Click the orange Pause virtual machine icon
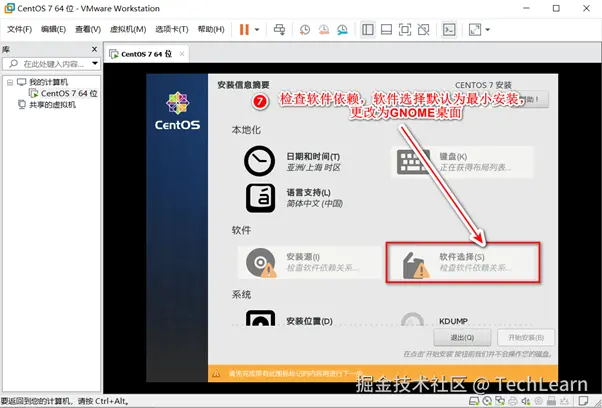602x408 pixels. 244,30
